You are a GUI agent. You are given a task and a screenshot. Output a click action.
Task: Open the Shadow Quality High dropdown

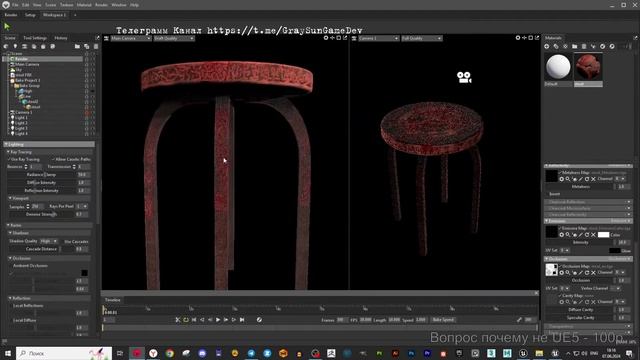pos(49,241)
